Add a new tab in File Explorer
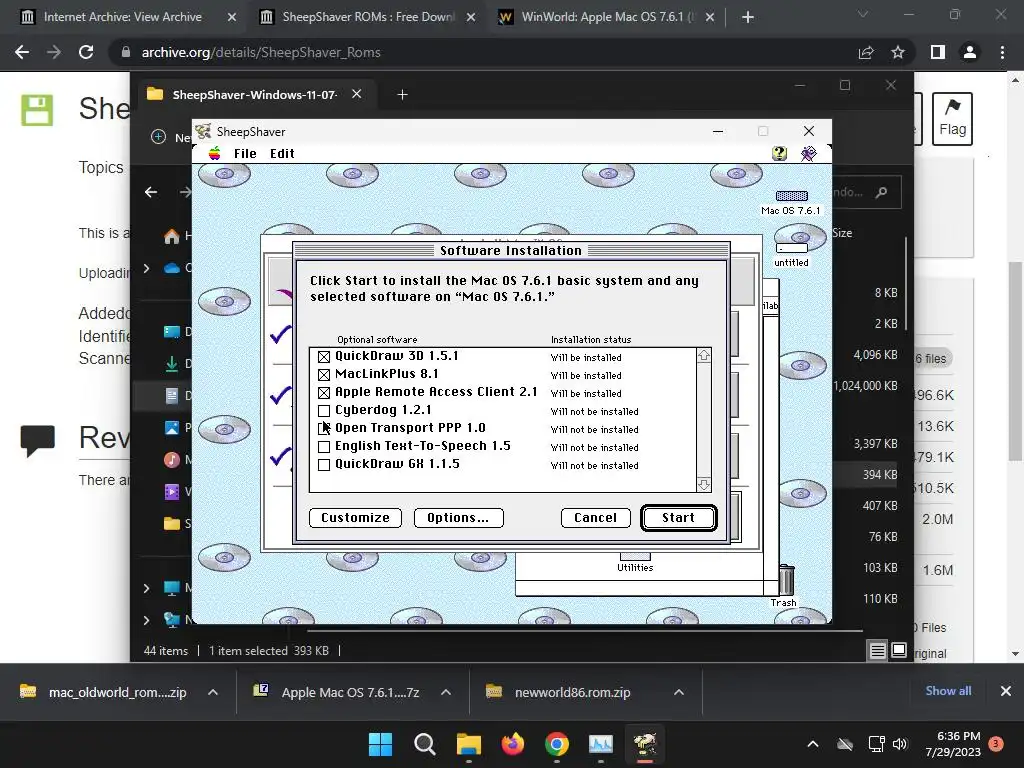 tap(402, 95)
